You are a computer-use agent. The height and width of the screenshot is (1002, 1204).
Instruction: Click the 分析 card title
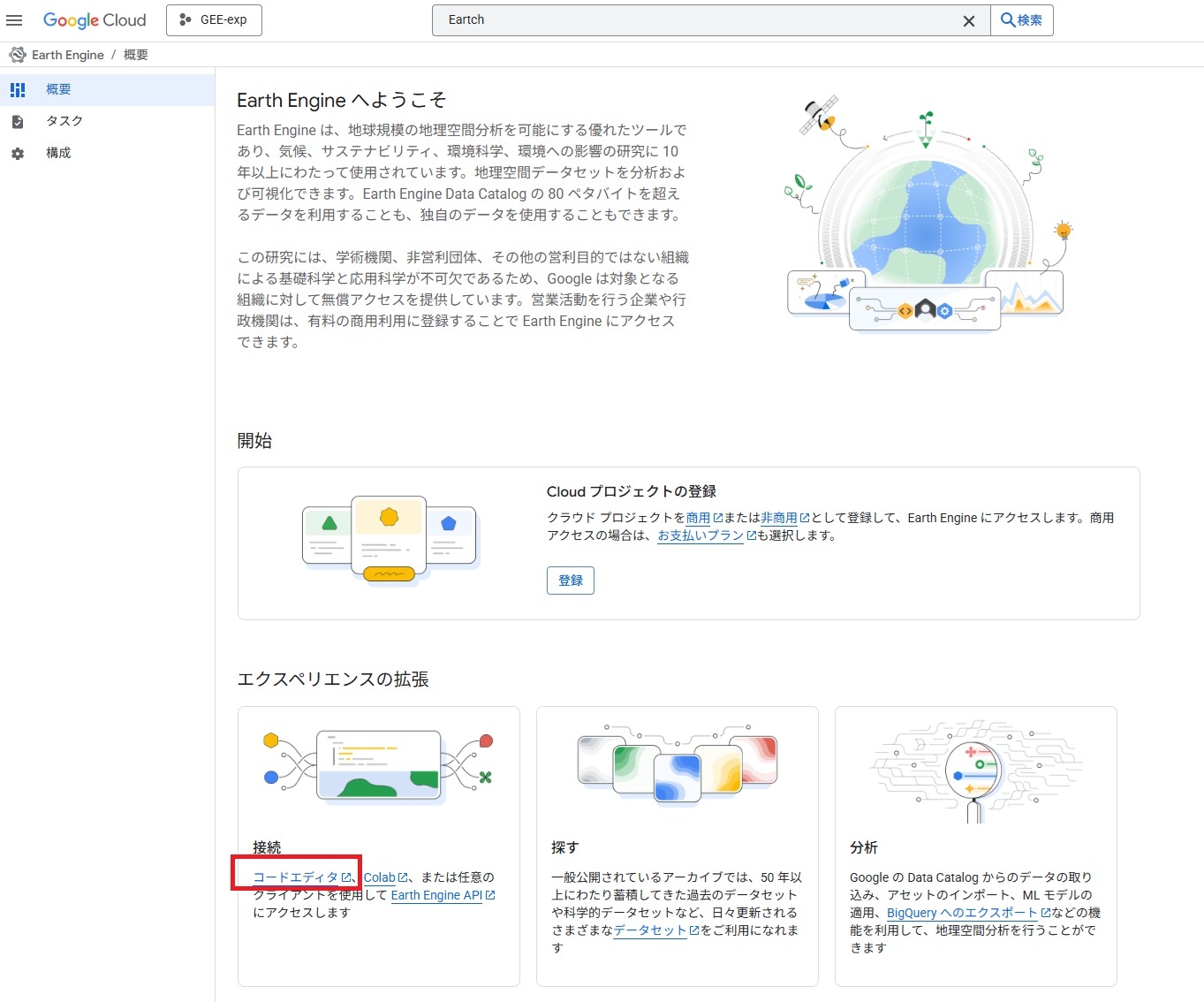(864, 847)
